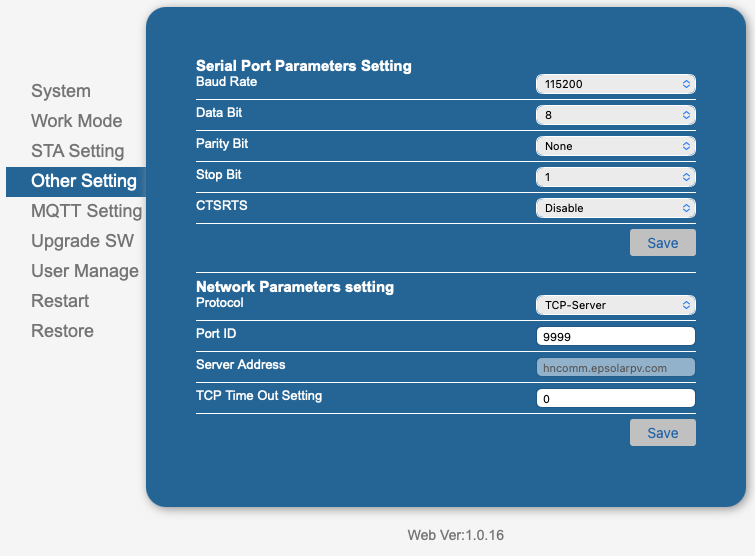
Task: Open the Baud Rate dropdown
Action: pyautogui.click(x=615, y=84)
